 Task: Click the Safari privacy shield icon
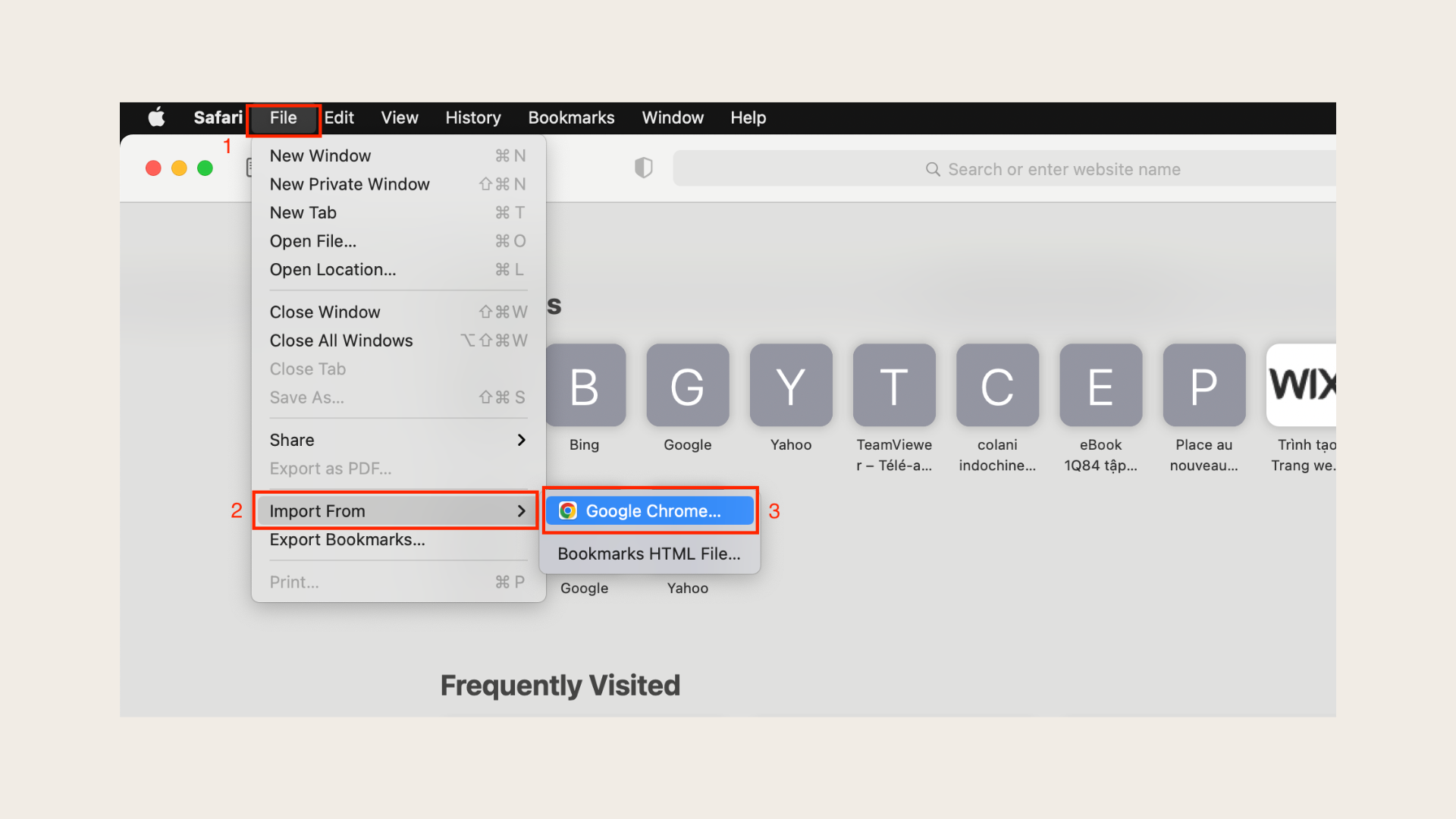tap(643, 168)
